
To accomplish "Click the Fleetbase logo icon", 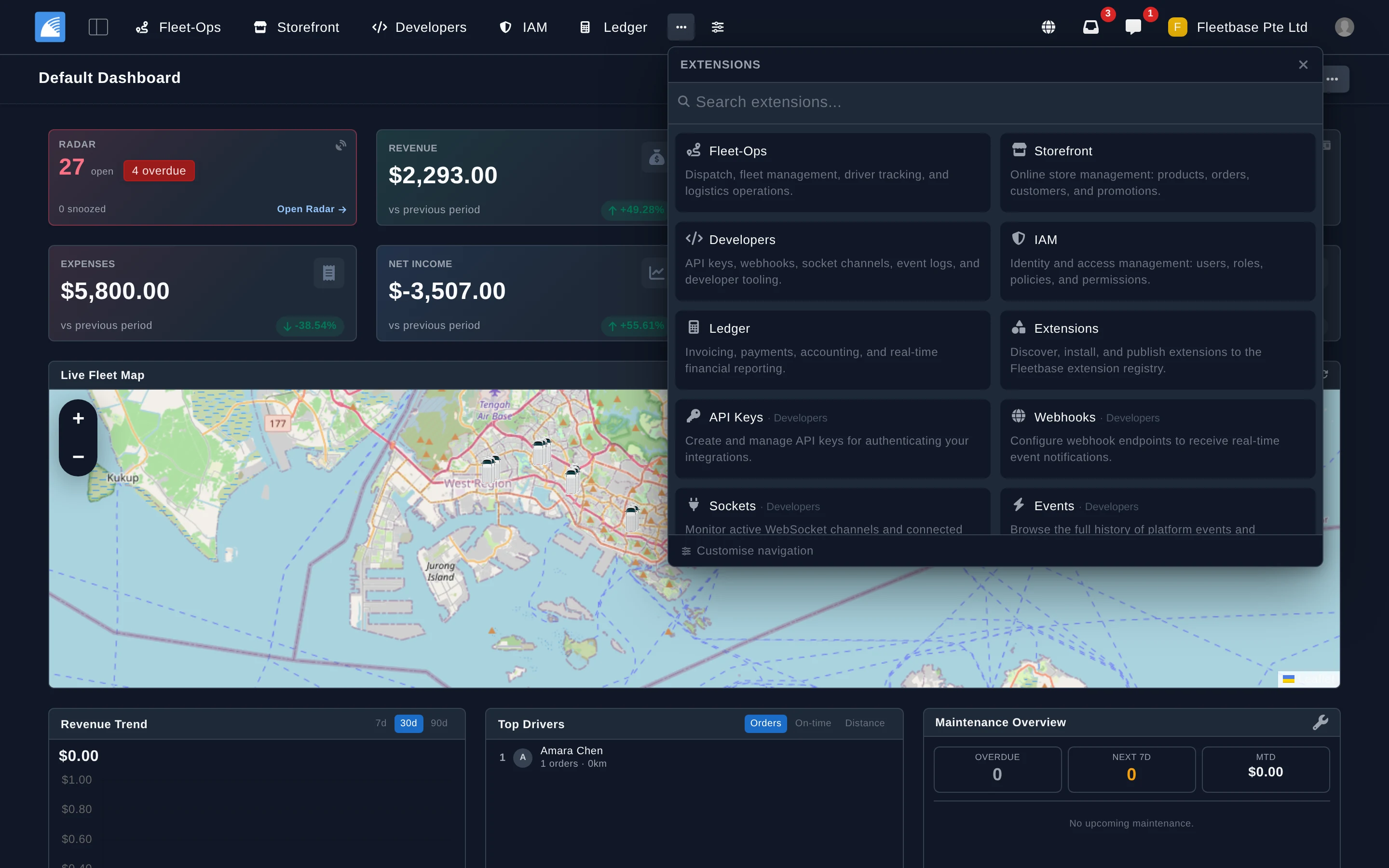I will click(x=50, y=27).
